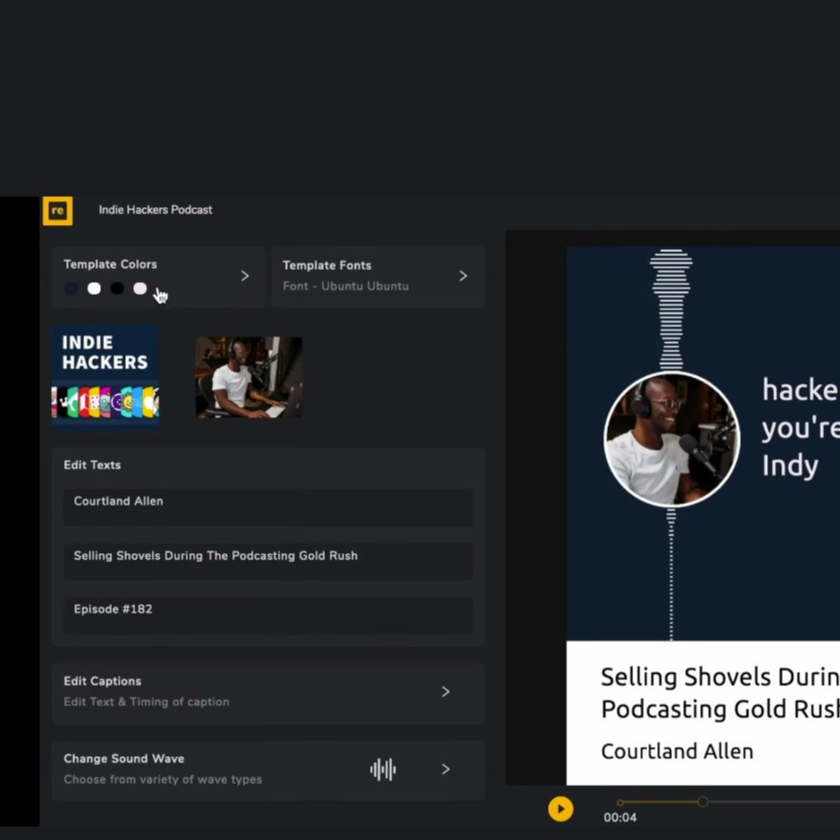Click the 'Indie Hackers Podcast' project title
The height and width of the screenshot is (840, 840).
[x=155, y=210]
